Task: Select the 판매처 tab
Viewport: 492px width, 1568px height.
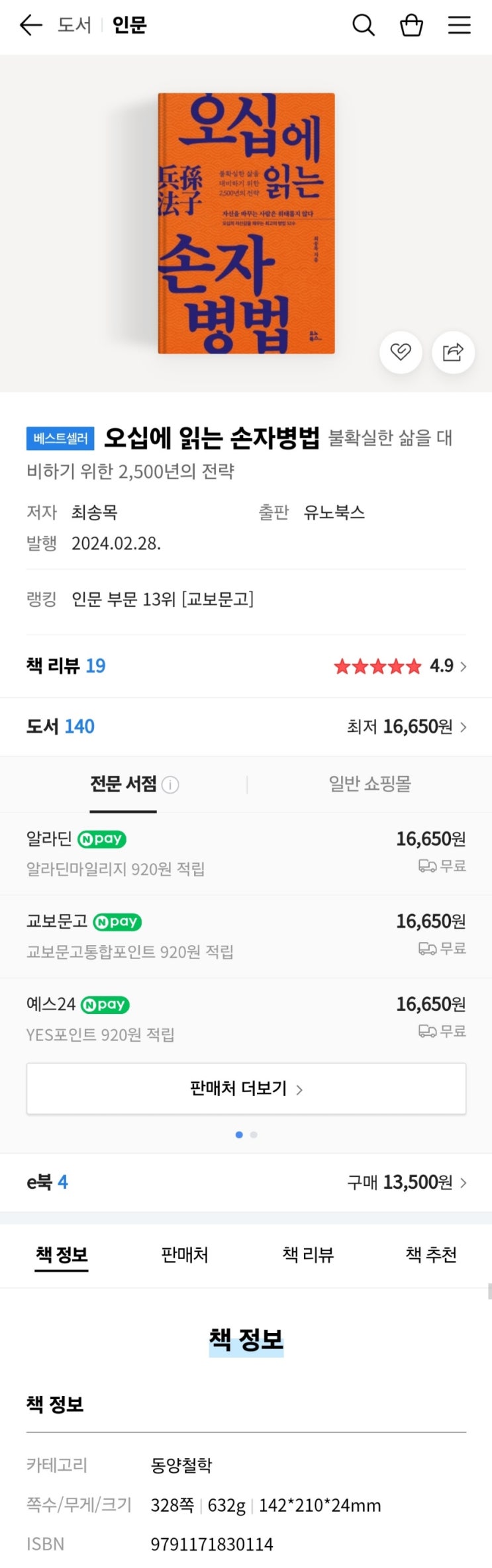Action: pyautogui.click(x=185, y=1254)
